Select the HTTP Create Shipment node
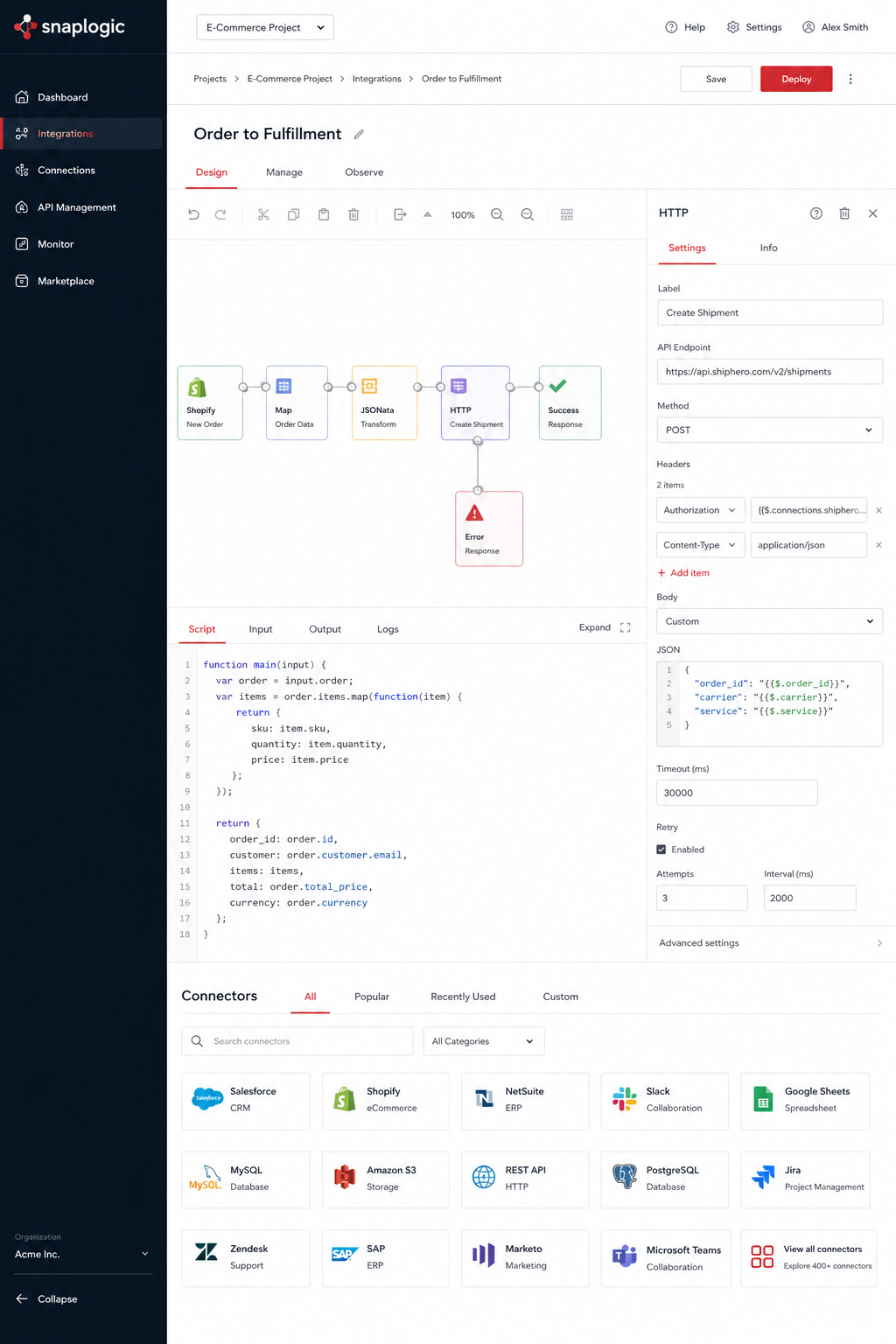The width and height of the screenshot is (896, 1344). 475,402
